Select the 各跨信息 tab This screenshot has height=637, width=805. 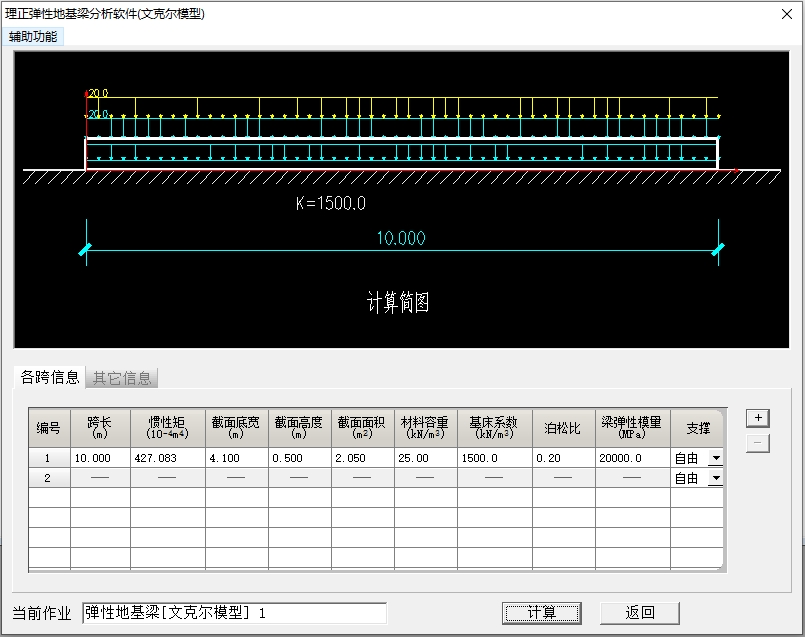click(x=50, y=377)
